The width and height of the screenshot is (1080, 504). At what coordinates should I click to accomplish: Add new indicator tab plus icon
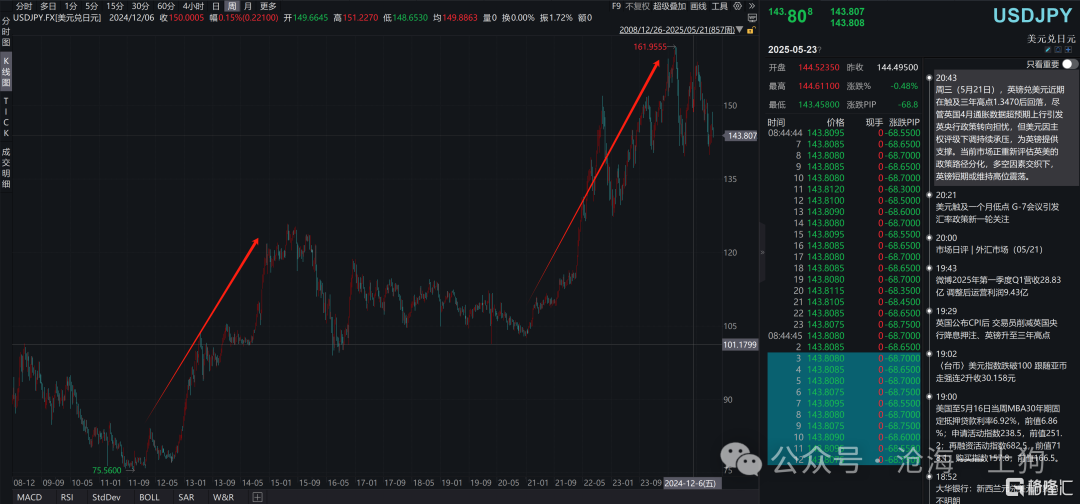257,496
